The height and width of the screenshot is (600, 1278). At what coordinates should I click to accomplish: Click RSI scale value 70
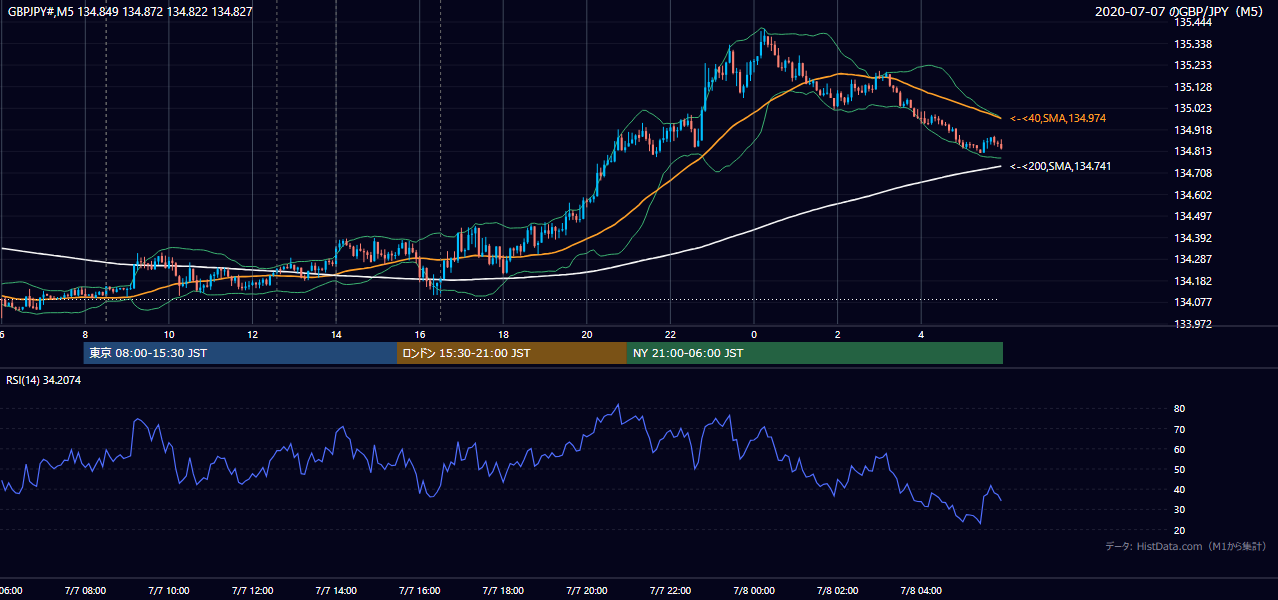(x=1180, y=429)
